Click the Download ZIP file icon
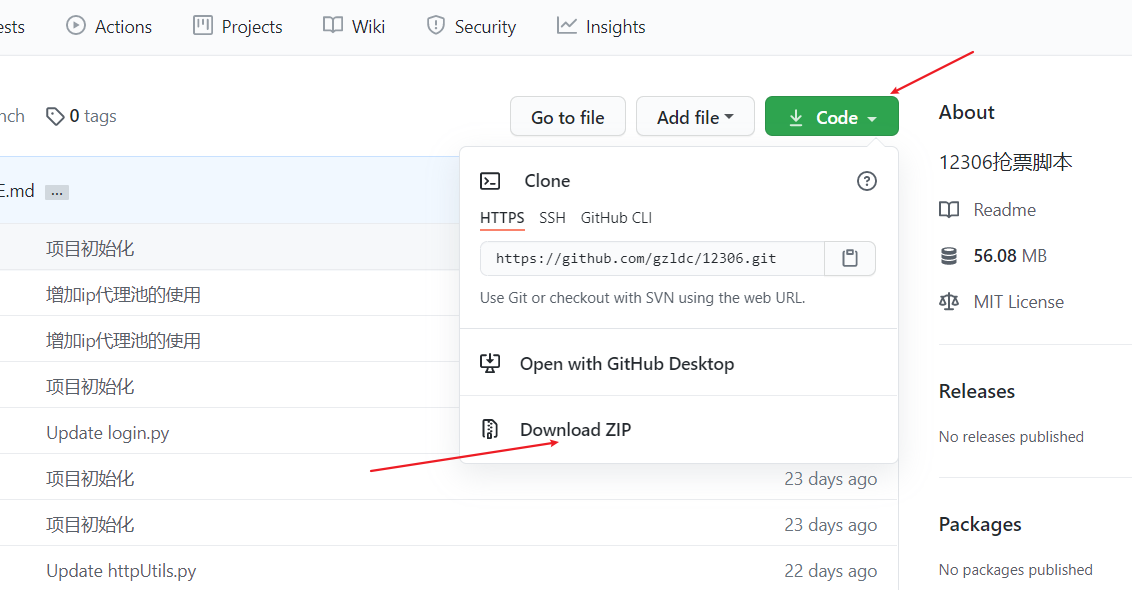Image resolution: width=1132 pixels, height=590 pixels. coord(490,429)
